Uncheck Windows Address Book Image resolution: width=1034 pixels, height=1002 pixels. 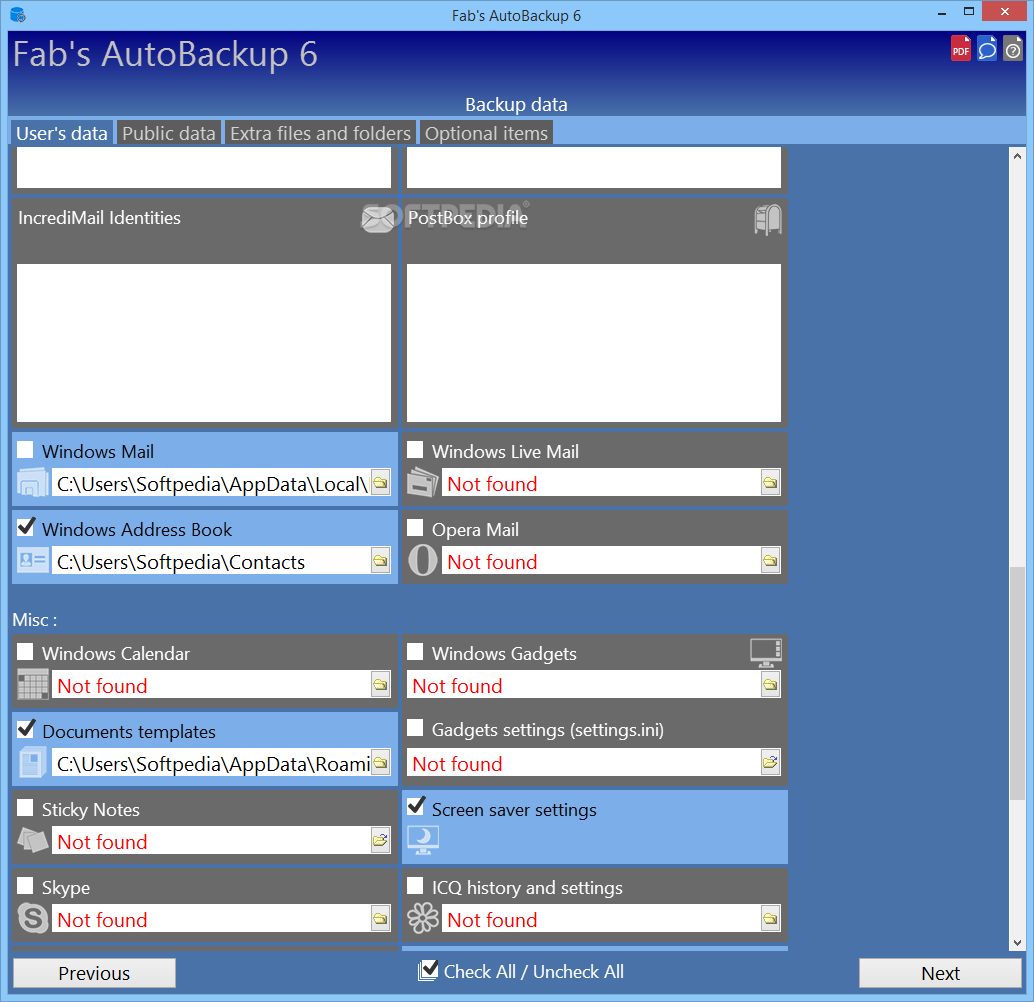tap(26, 527)
